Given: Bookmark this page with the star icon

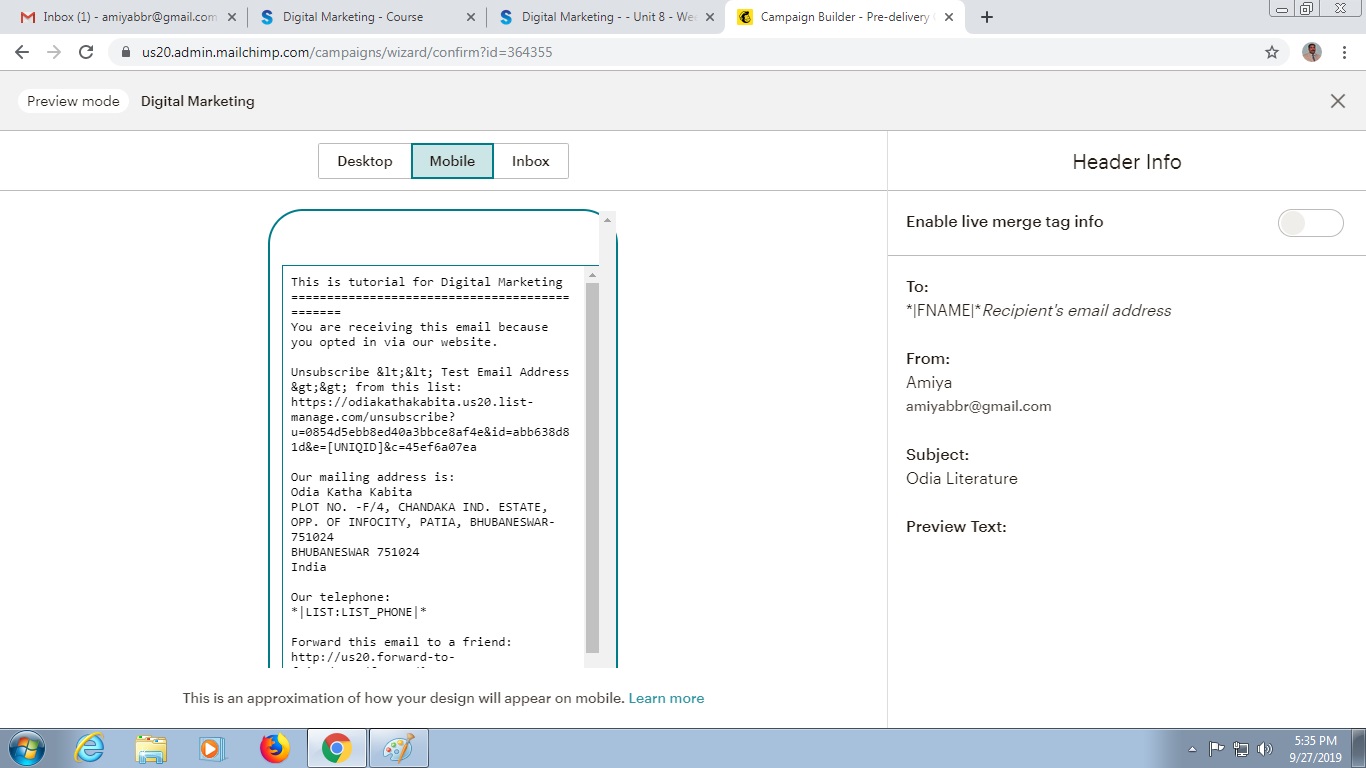Looking at the screenshot, I should pos(1271,52).
